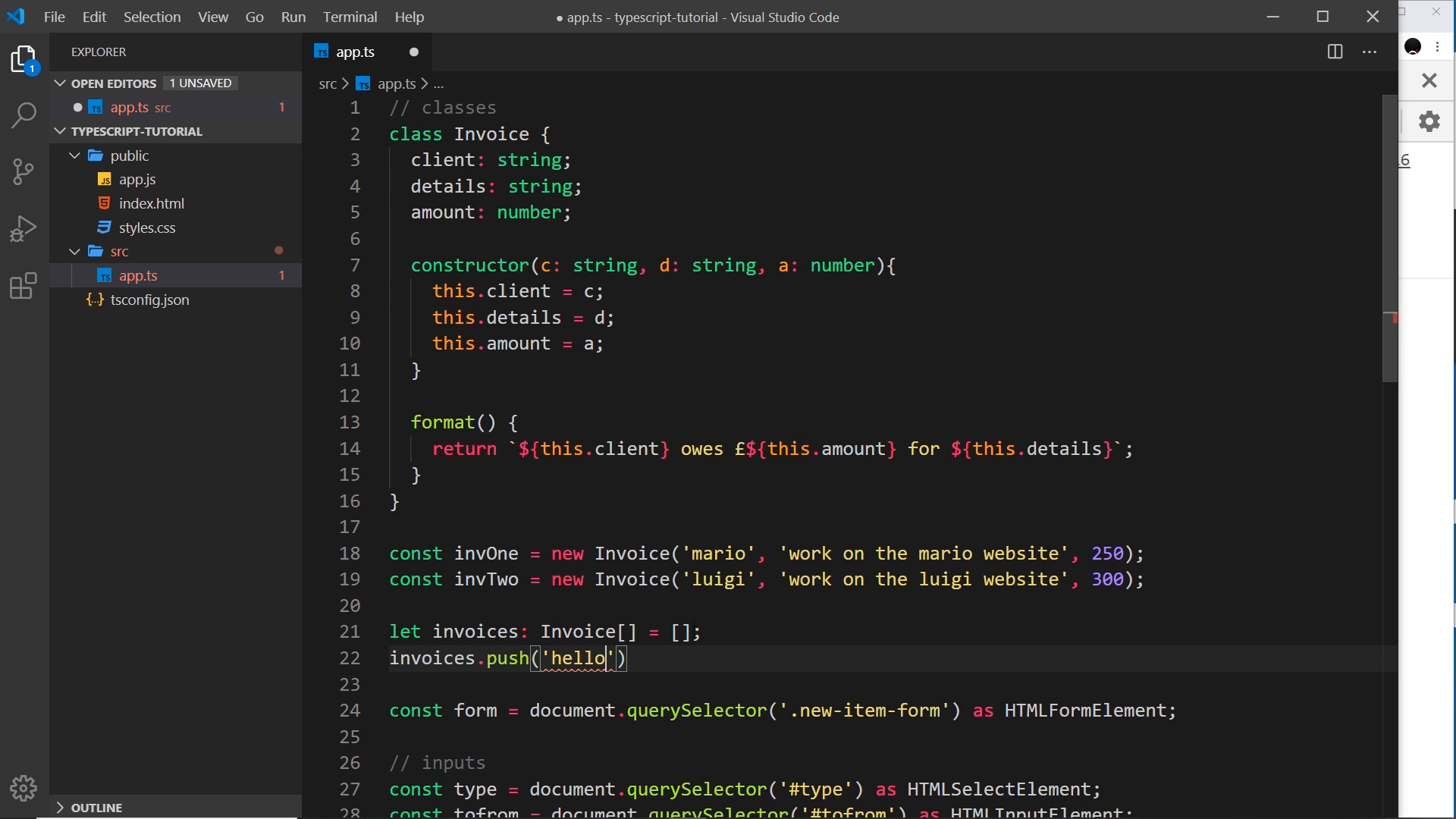
Task: Click the editor vertical scrollbar thumb
Action: tap(1390, 238)
